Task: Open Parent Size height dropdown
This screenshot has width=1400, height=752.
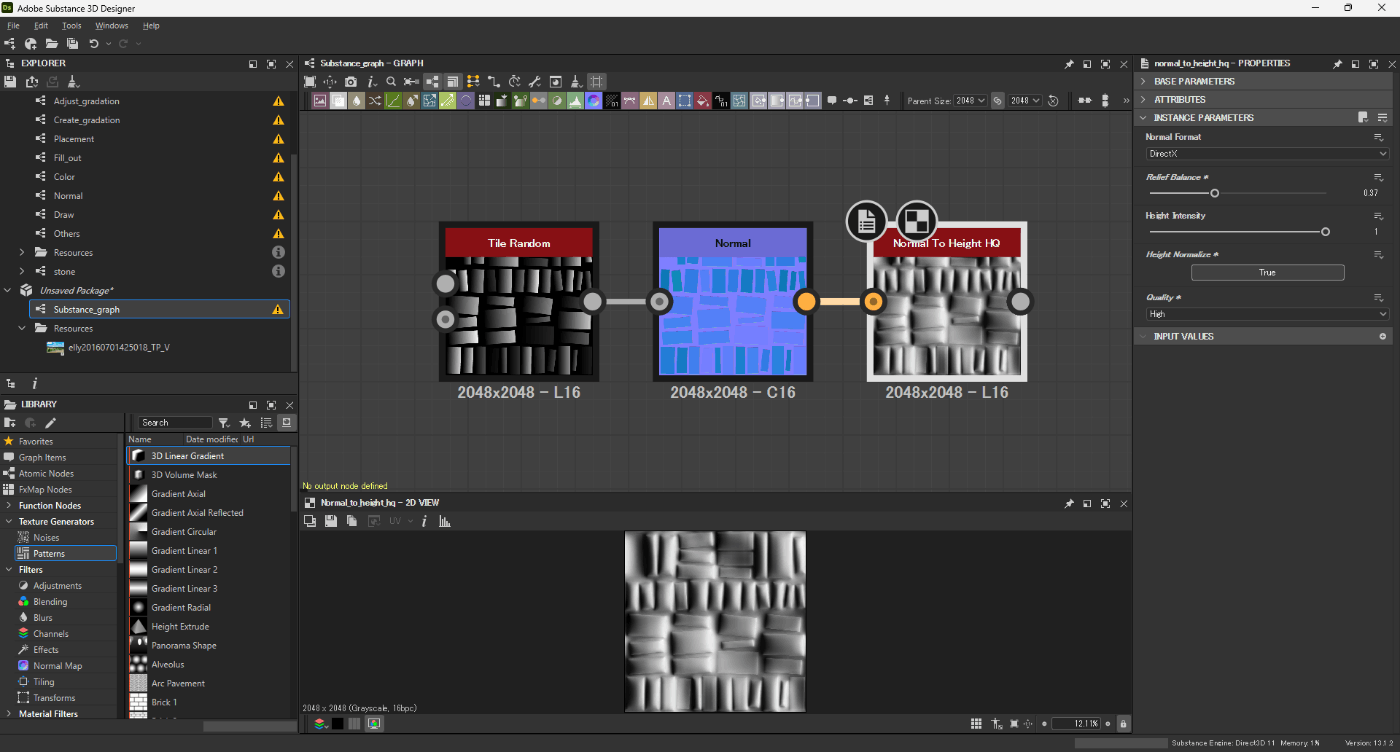Action: pyautogui.click(x=1025, y=100)
